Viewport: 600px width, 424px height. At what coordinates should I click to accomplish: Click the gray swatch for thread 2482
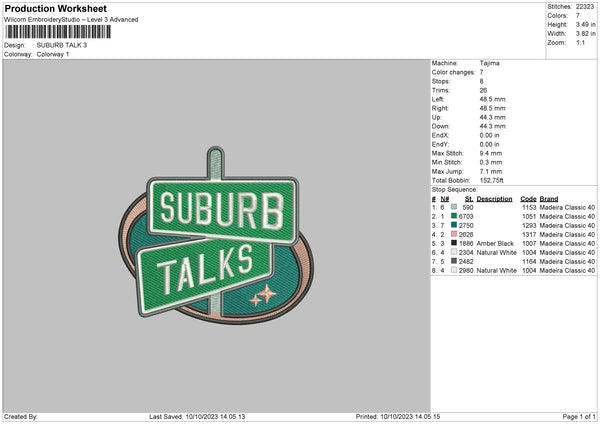point(454,260)
